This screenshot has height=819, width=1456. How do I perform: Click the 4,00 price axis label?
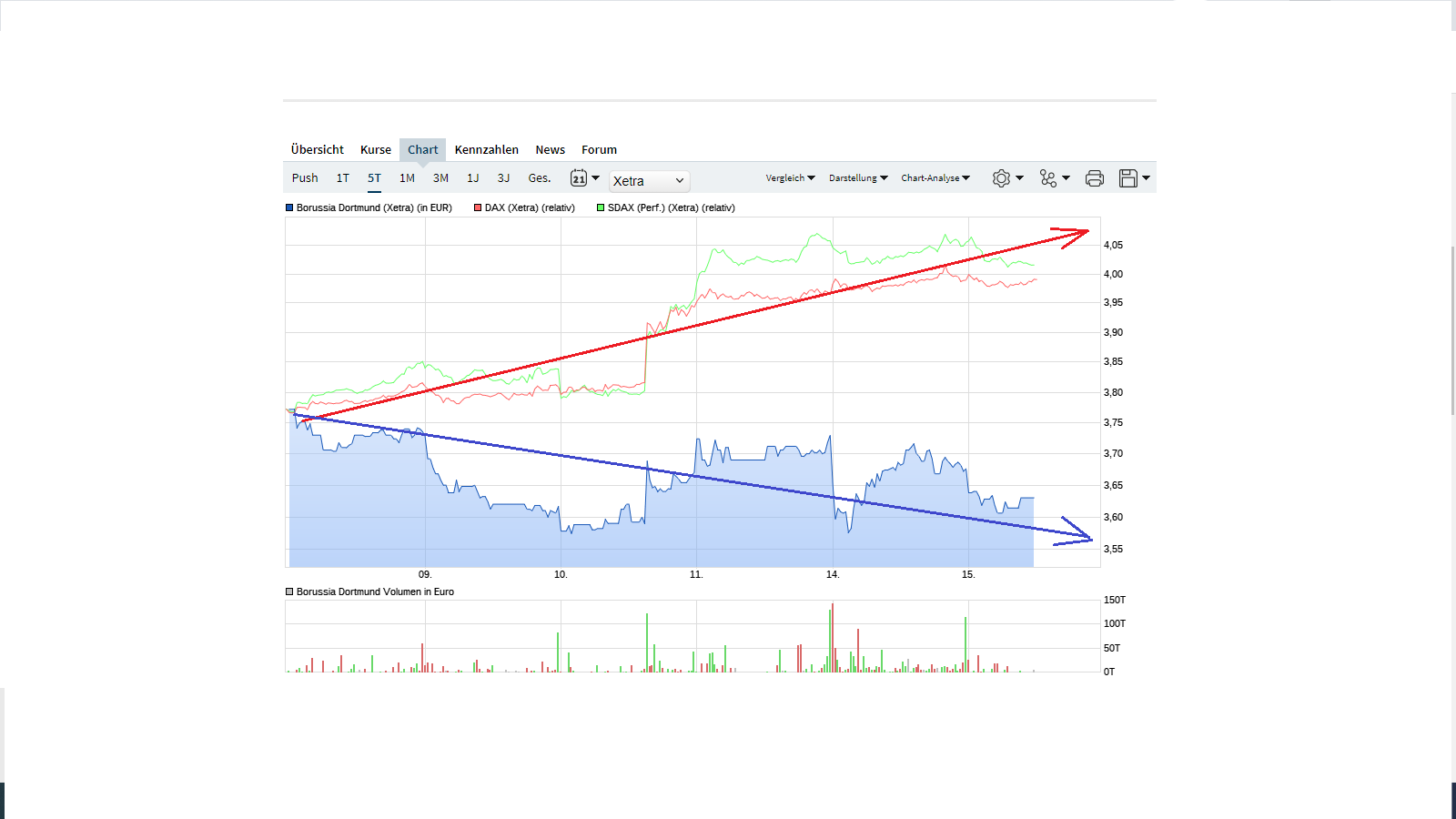[x=1113, y=274]
